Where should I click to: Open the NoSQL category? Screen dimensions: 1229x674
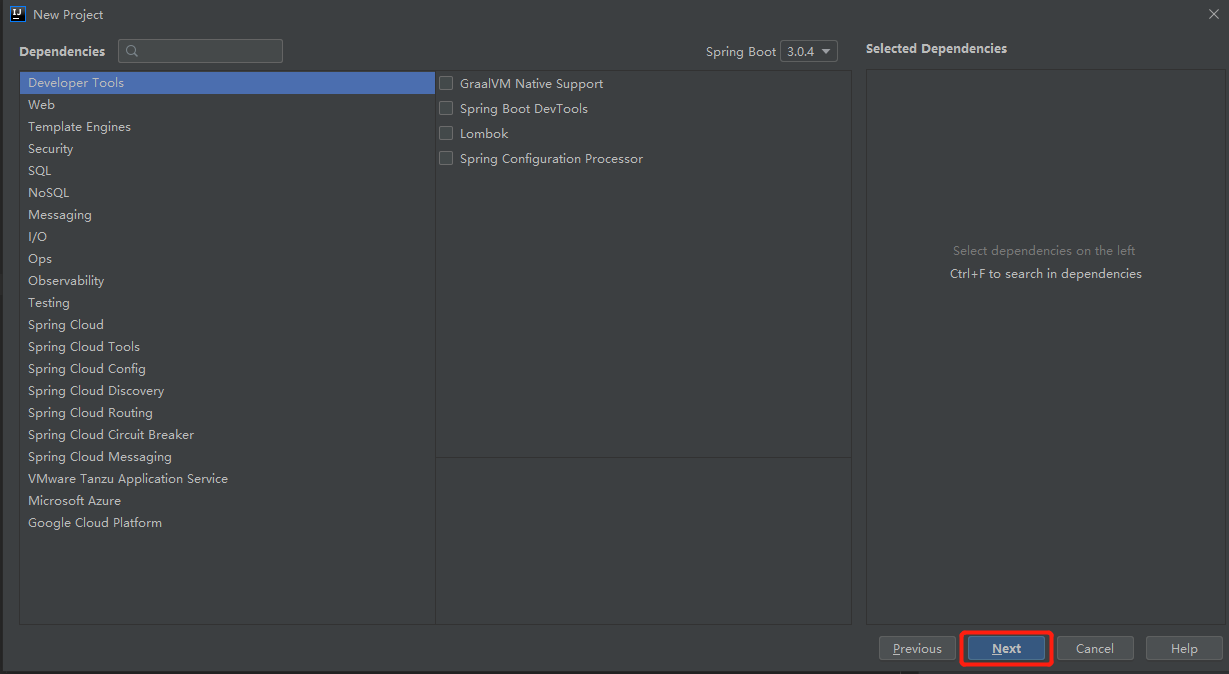tap(49, 193)
